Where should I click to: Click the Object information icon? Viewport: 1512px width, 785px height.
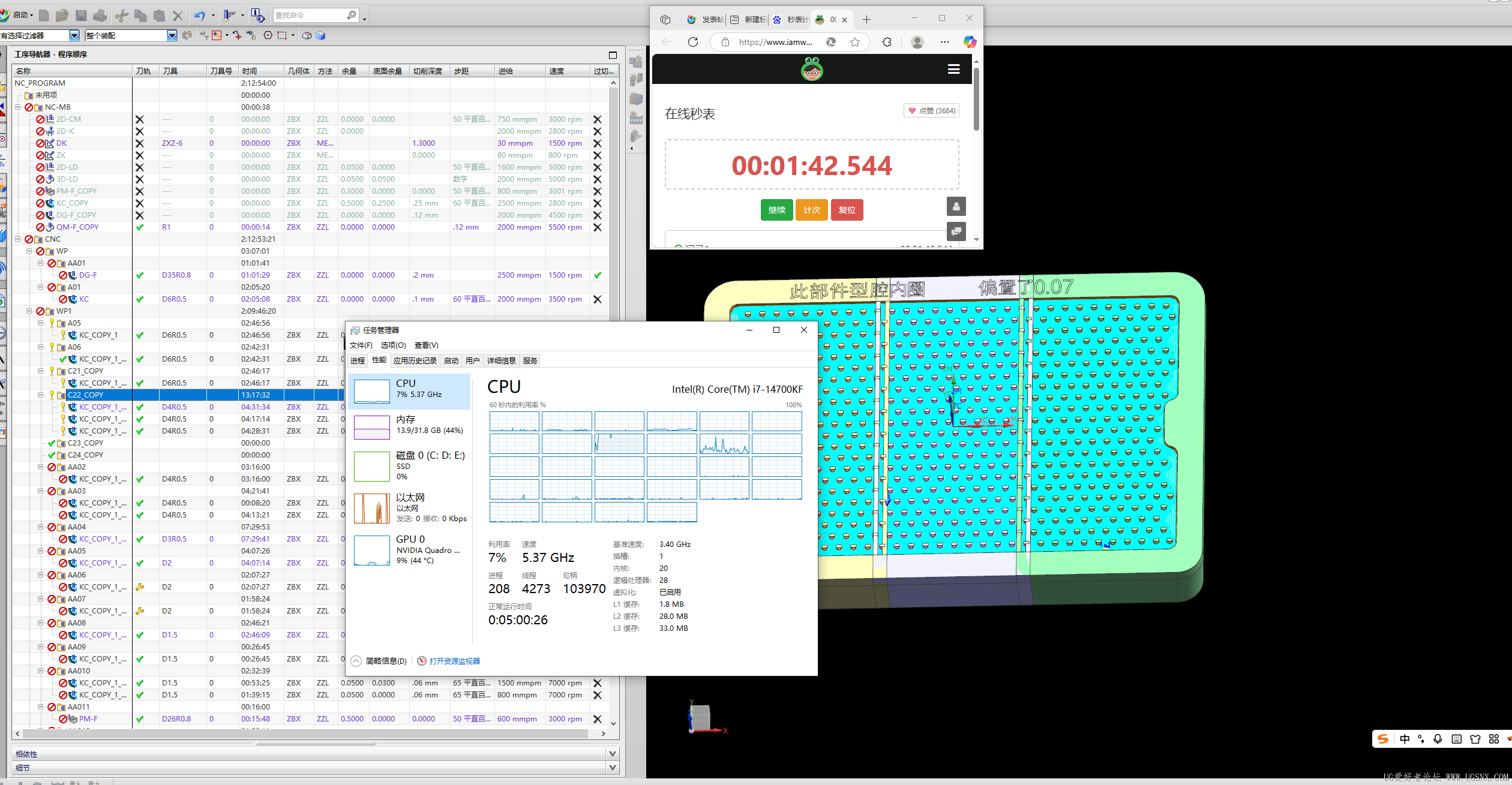[257, 16]
